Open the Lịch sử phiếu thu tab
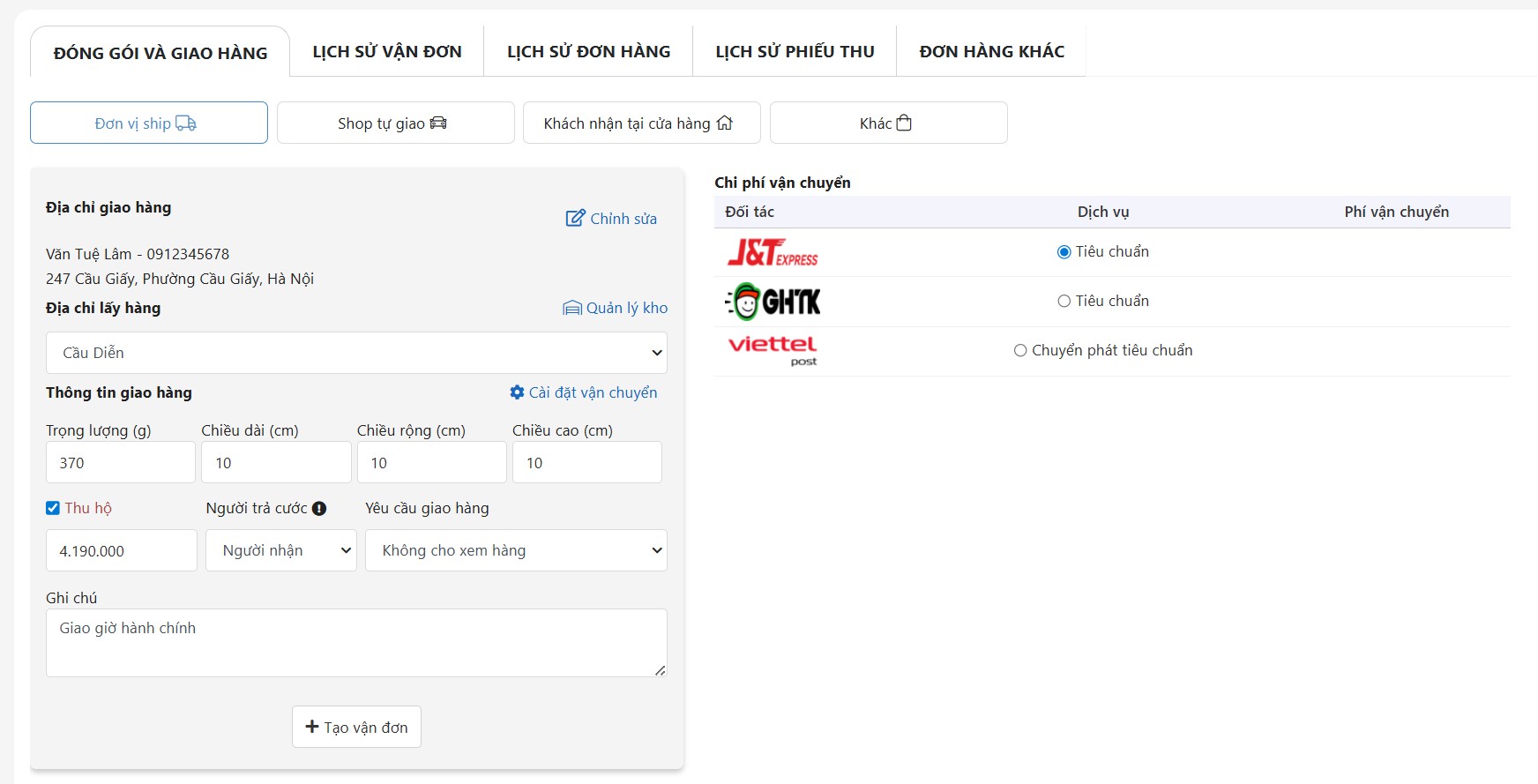This screenshot has height=784, width=1538. (x=795, y=52)
